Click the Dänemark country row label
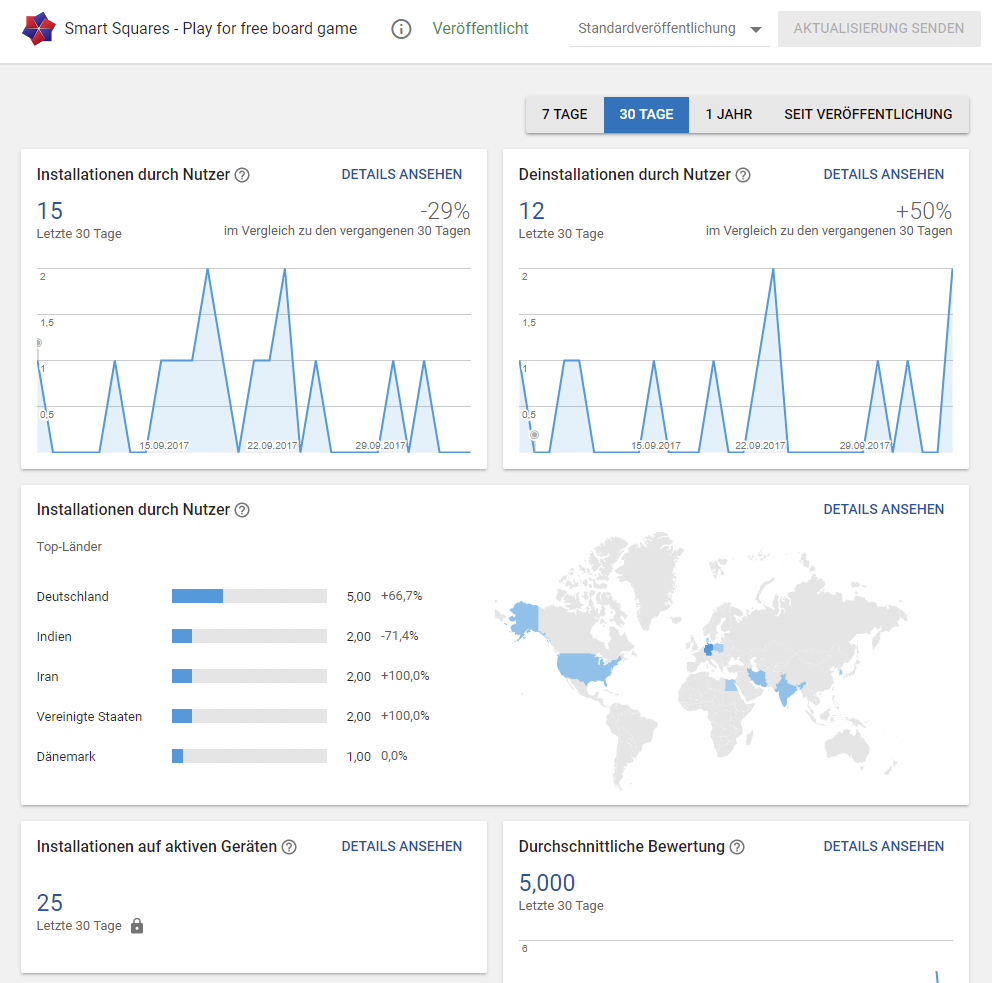Screen dimensions: 992x983 tap(66, 757)
